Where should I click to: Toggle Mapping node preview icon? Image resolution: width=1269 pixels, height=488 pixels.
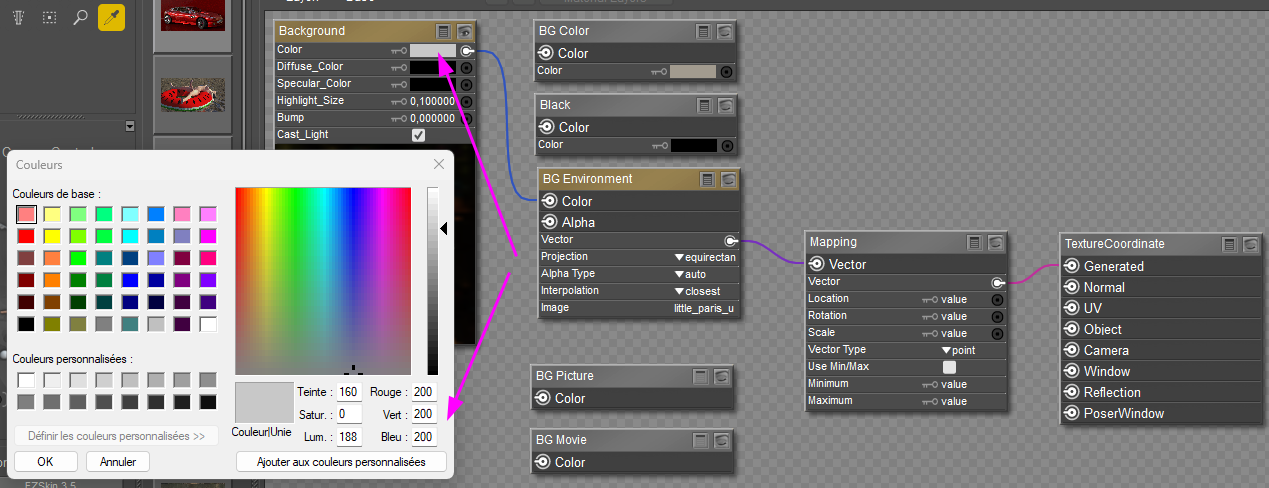996,242
